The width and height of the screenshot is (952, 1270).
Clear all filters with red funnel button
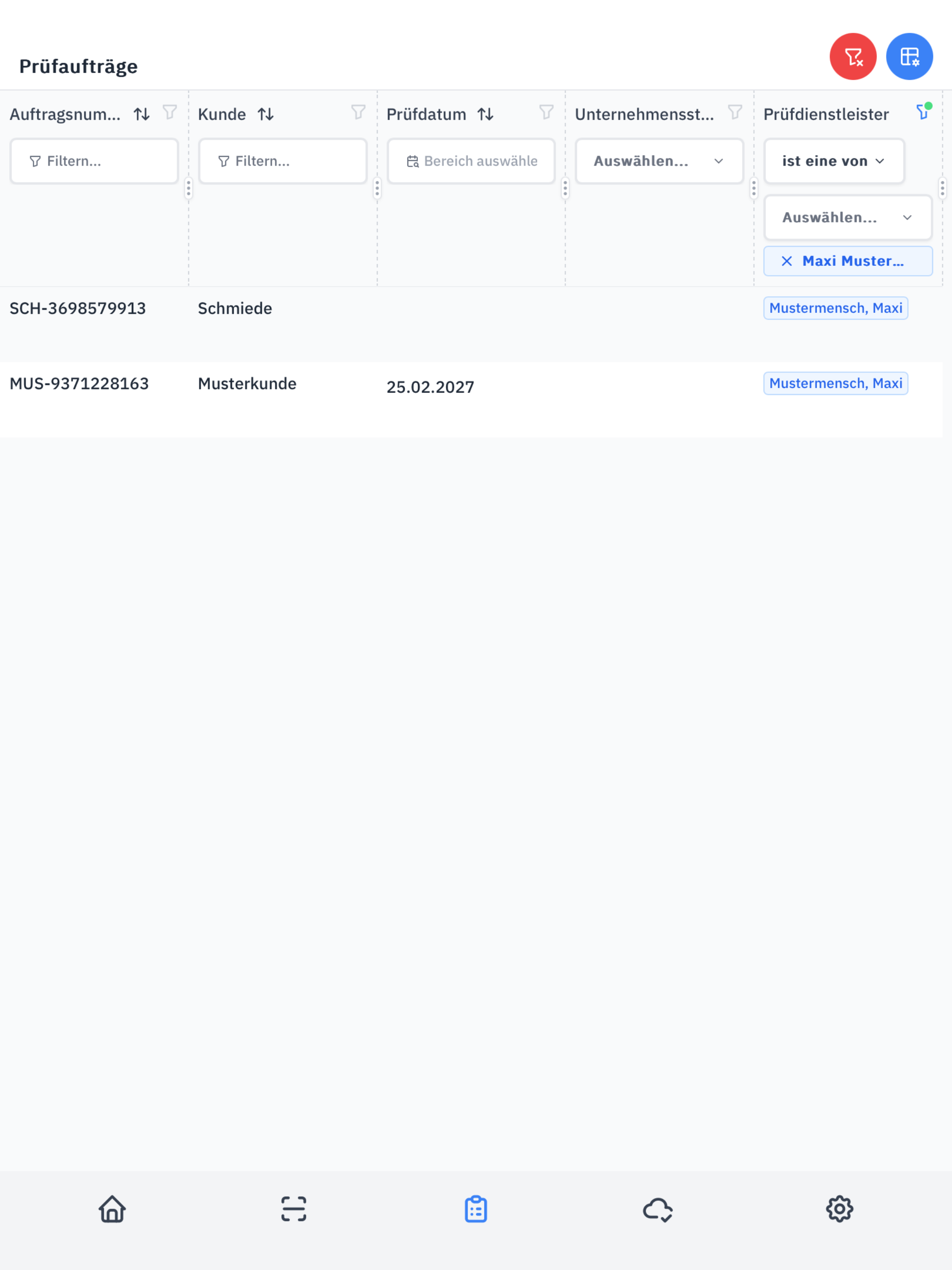(853, 56)
